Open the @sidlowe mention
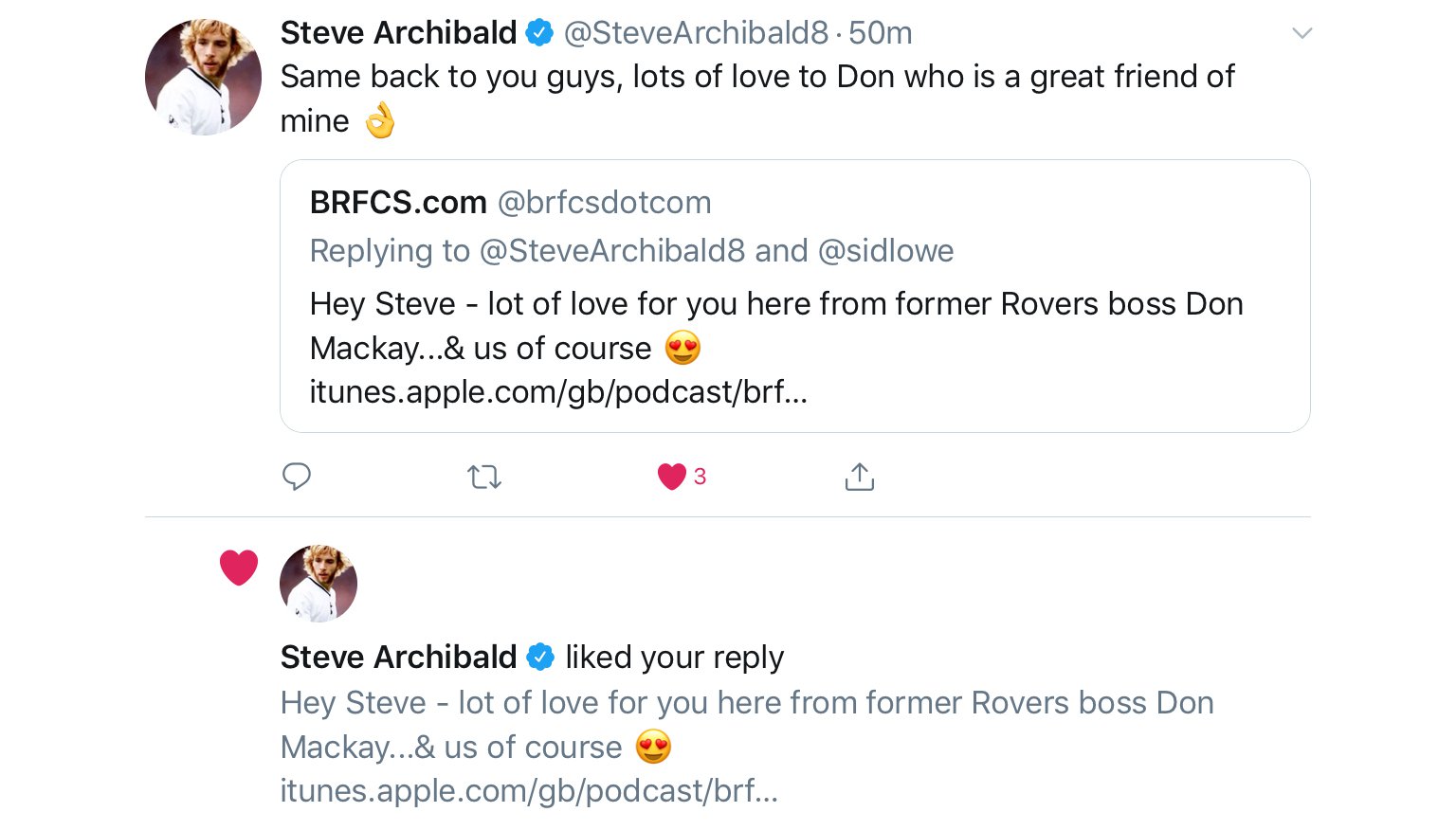This screenshot has height=830, width=1456. pyautogui.click(x=885, y=251)
